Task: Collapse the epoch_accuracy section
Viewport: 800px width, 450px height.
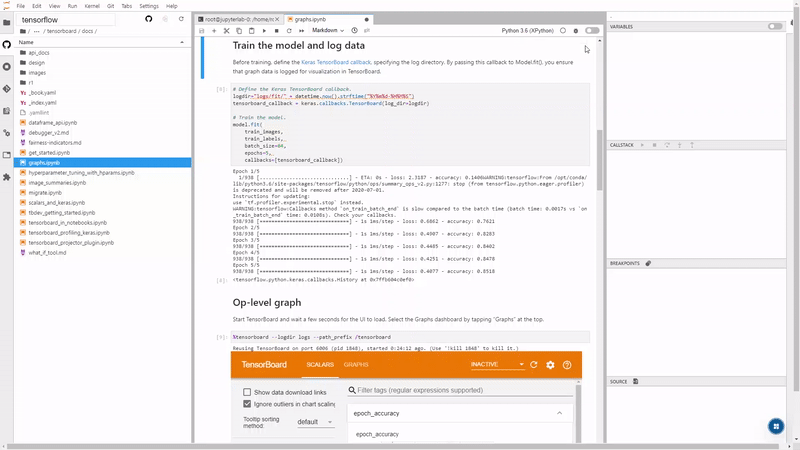Action: pos(559,413)
